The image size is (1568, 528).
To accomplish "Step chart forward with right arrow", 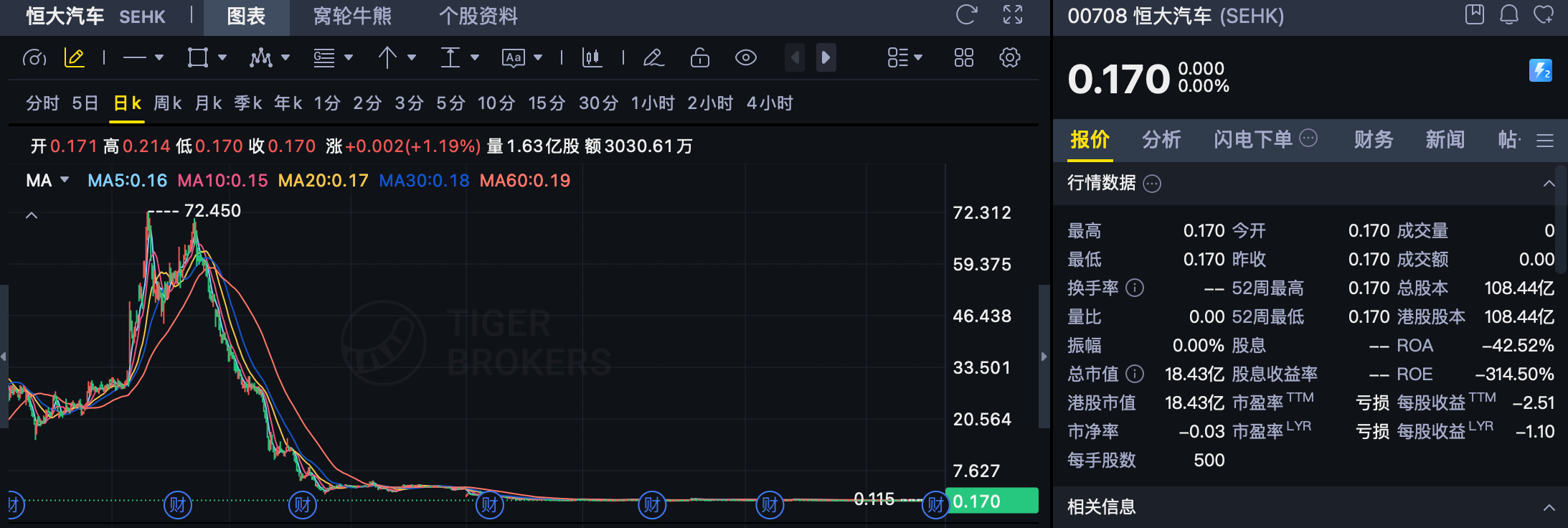I will 826,57.
